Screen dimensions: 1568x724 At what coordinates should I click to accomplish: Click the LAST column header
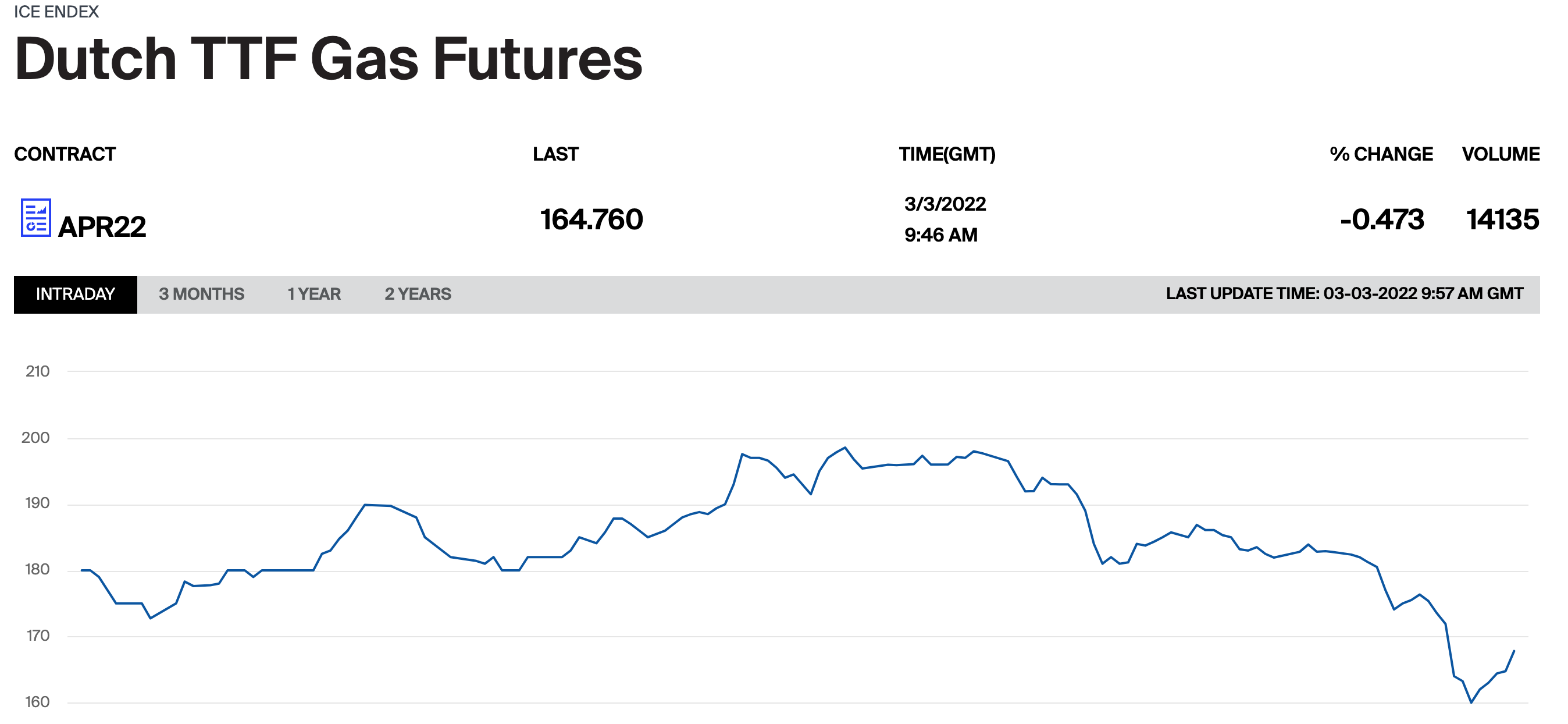[x=555, y=154]
